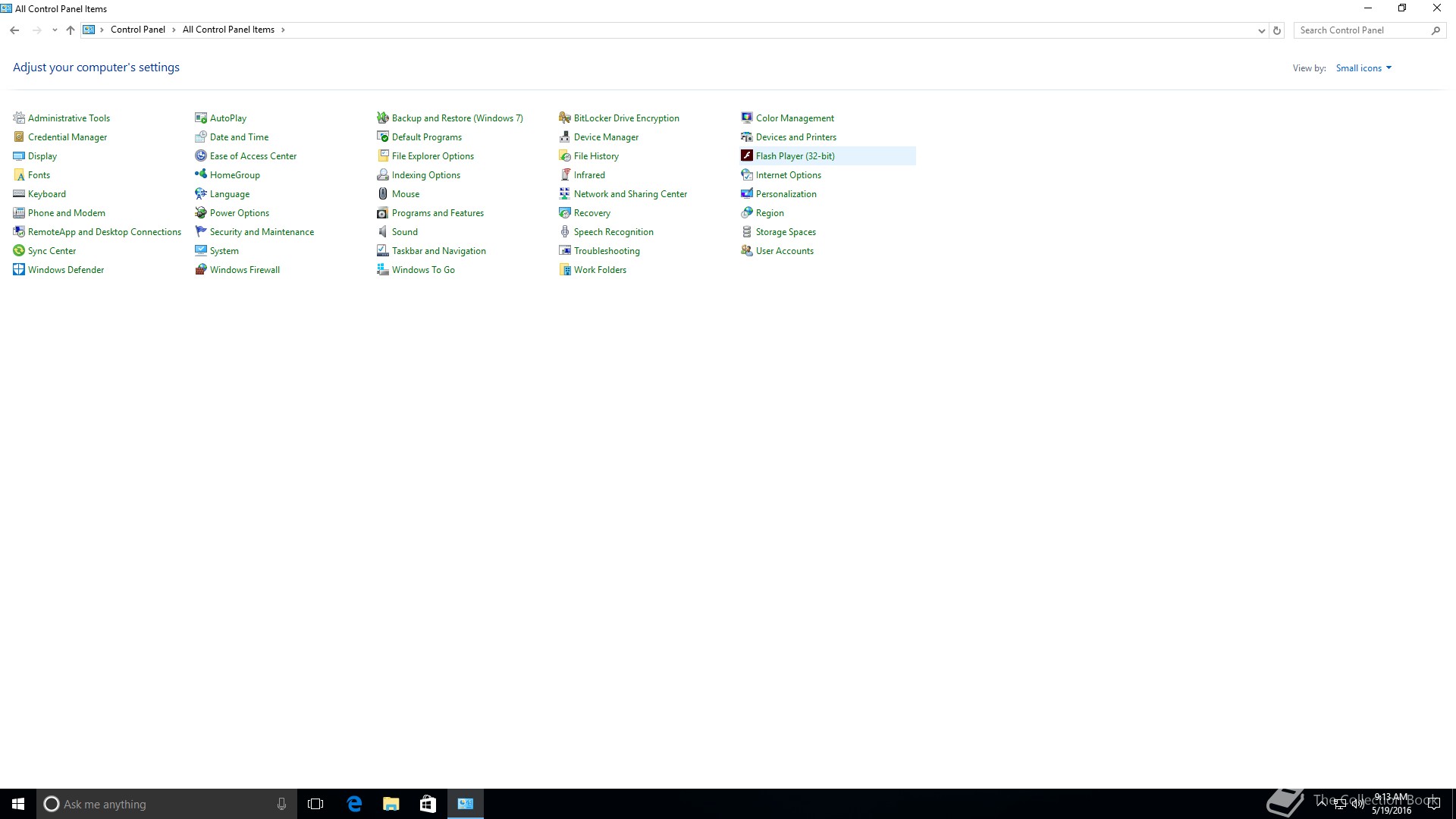
Task: Click the refresh button beside the address bar
Action: coord(1277,30)
